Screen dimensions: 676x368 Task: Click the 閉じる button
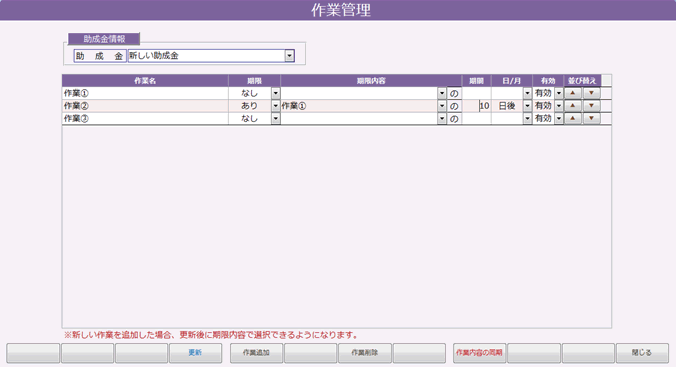pyautogui.click(x=642, y=353)
